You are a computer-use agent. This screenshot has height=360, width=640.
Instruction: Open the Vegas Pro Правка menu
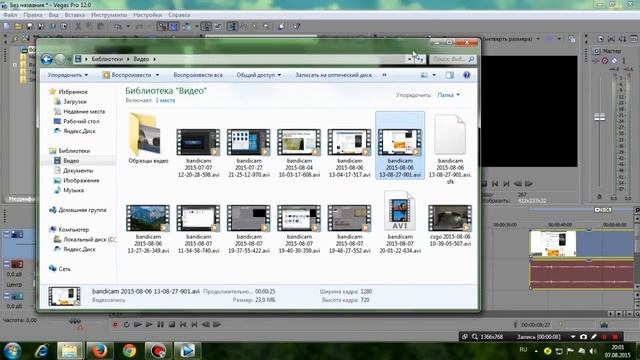(33, 15)
